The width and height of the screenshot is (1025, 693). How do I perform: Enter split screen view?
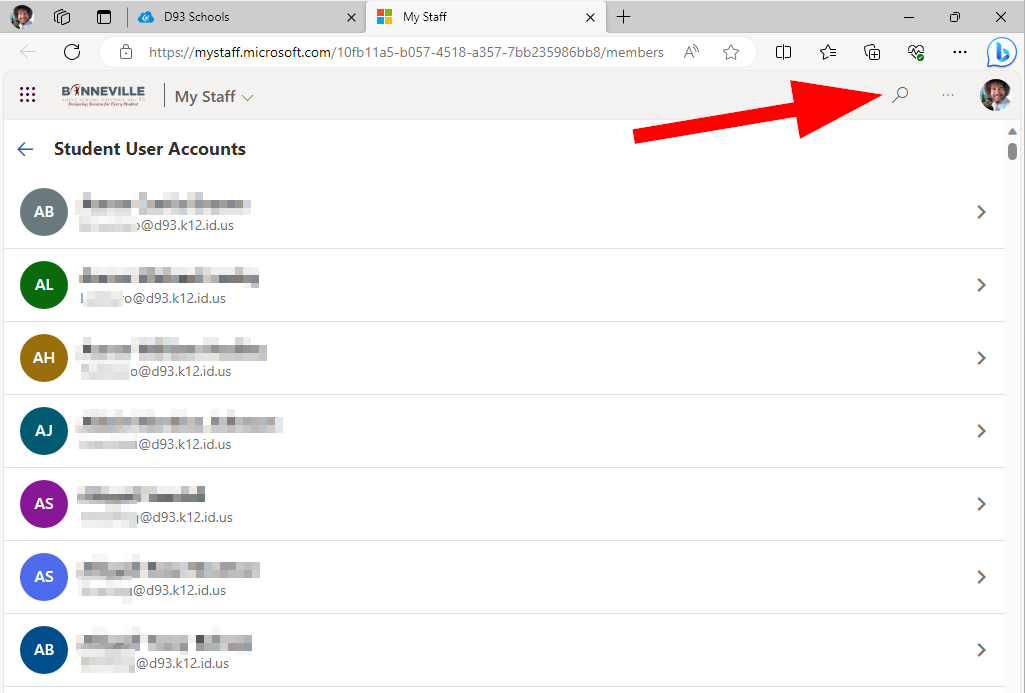[x=783, y=52]
